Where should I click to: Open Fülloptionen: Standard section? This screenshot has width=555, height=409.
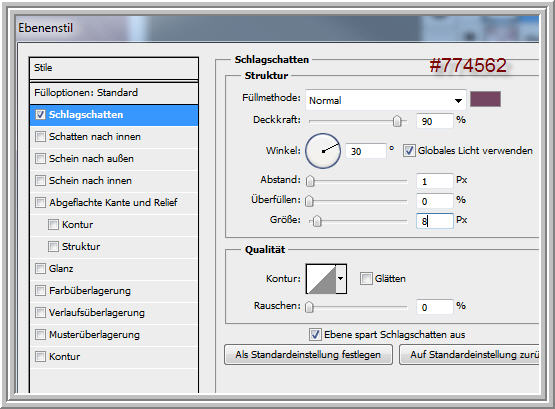tap(114, 93)
